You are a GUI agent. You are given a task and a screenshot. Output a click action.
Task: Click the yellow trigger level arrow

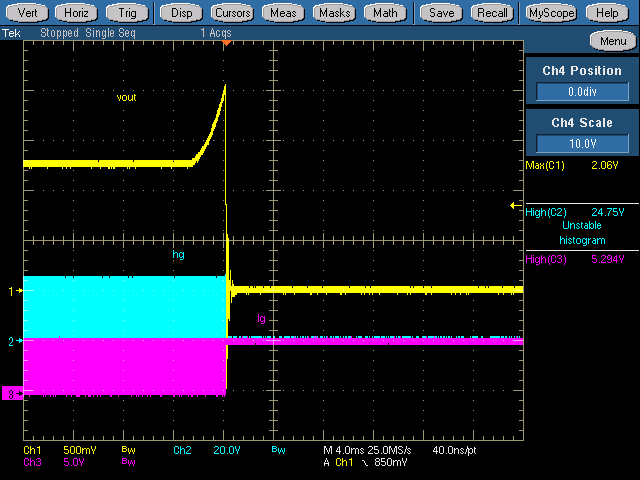point(516,206)
